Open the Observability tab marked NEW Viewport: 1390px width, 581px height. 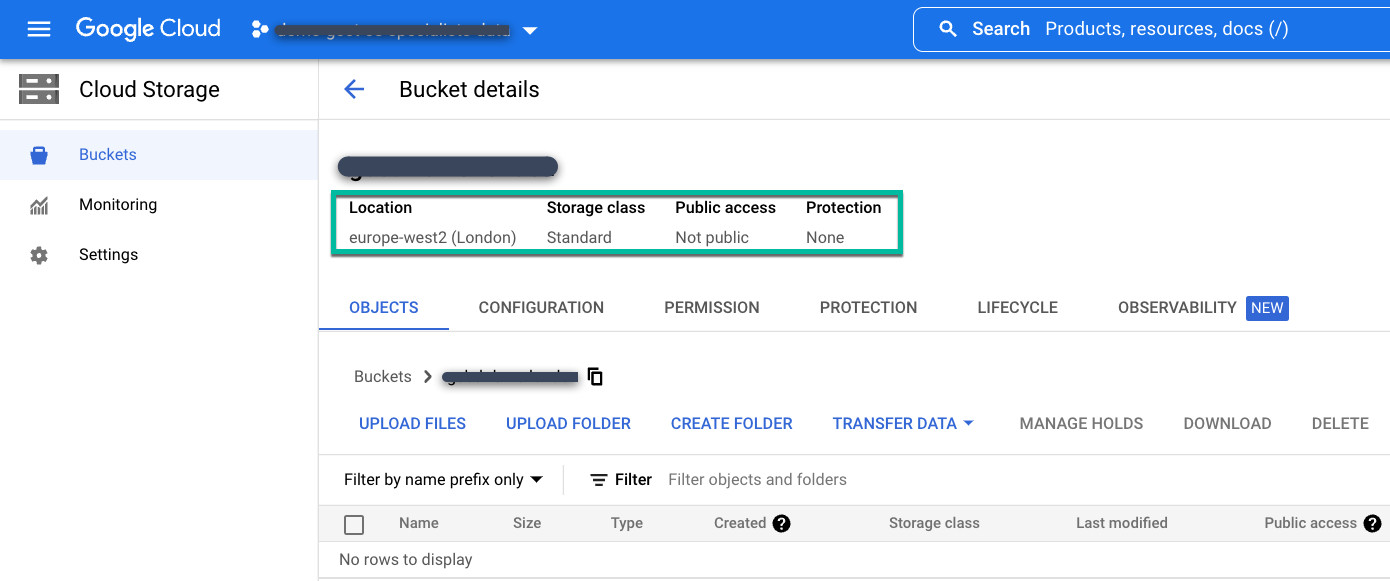click(x=1177, y=307)
